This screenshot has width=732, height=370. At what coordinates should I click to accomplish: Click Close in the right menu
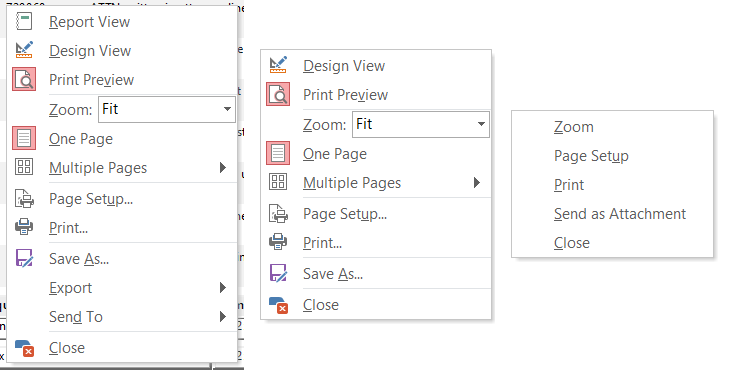(571, 243)
